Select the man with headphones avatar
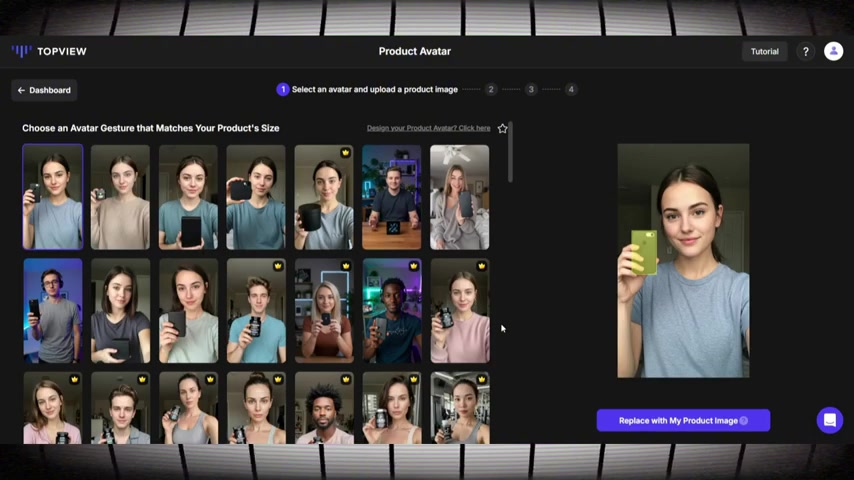Viewport: 854px width, 480px height. (53, 311)
